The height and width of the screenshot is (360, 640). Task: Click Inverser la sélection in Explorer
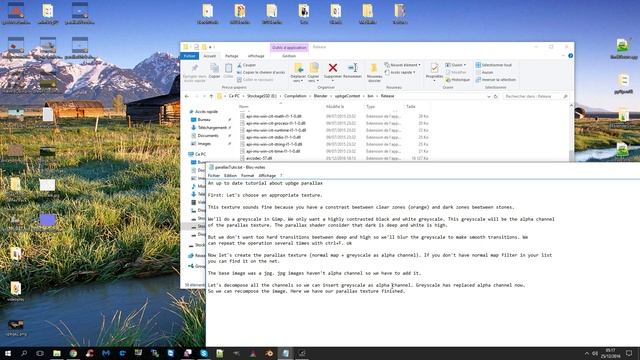(496, 80)
